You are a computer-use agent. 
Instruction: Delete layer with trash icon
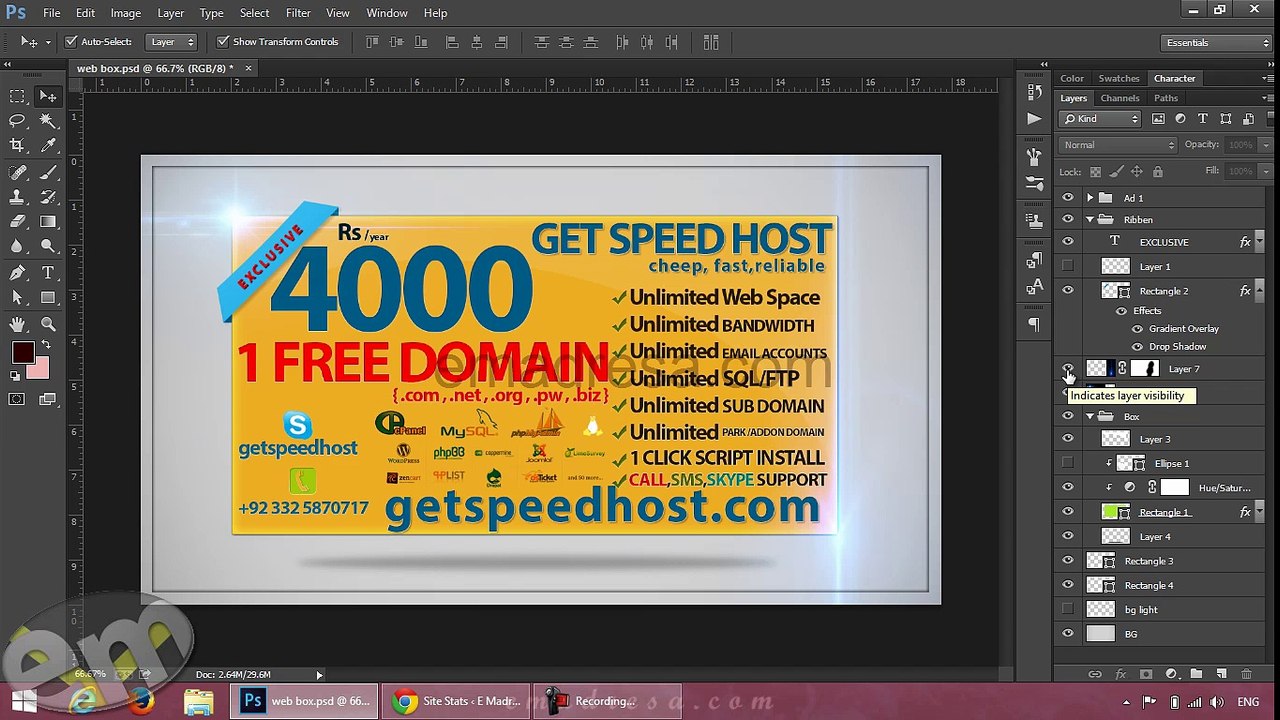click(x=1246, y=675)
